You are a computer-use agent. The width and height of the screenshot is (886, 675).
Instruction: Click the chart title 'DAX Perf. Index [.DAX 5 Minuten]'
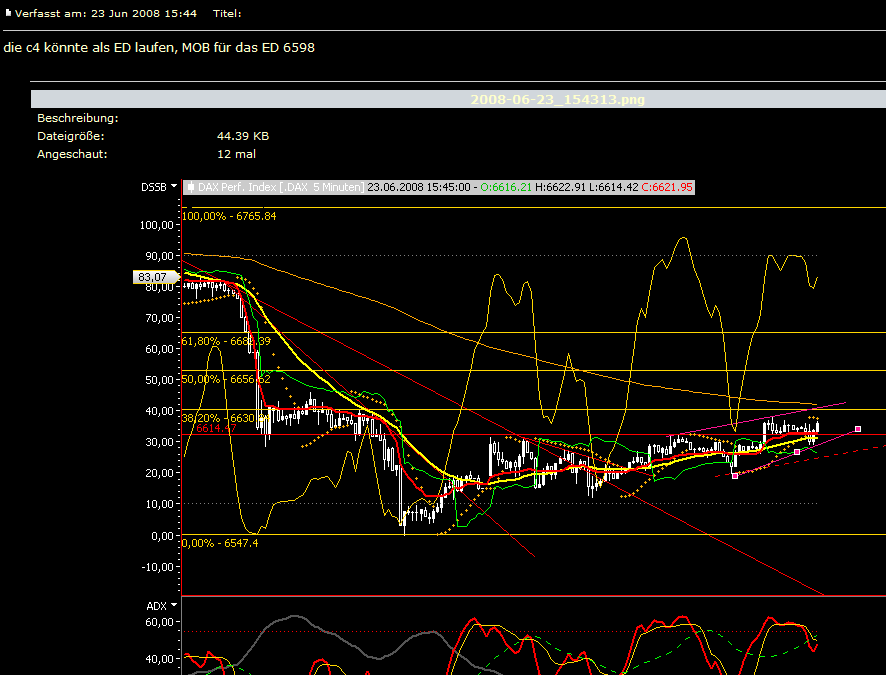[x=281, y=187]
